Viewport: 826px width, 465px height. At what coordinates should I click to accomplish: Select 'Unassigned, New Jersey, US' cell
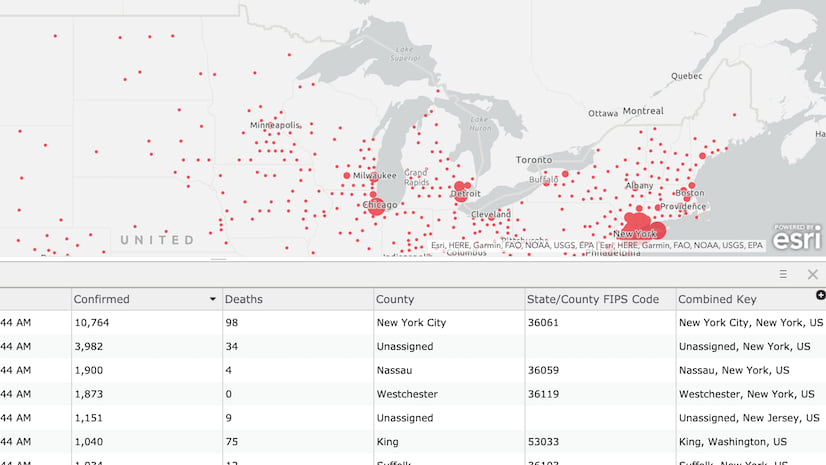[x=751, y=418]
